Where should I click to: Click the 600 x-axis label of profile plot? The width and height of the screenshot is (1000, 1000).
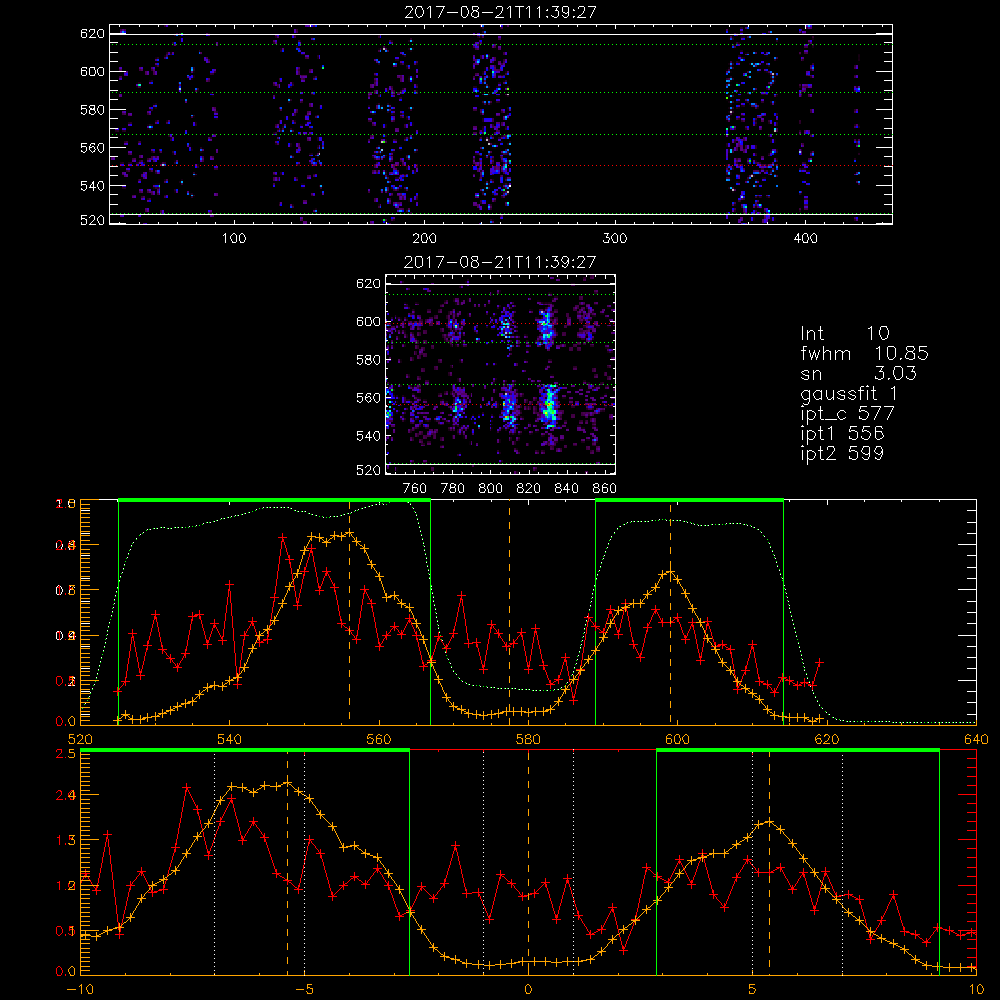click(677, 739)
